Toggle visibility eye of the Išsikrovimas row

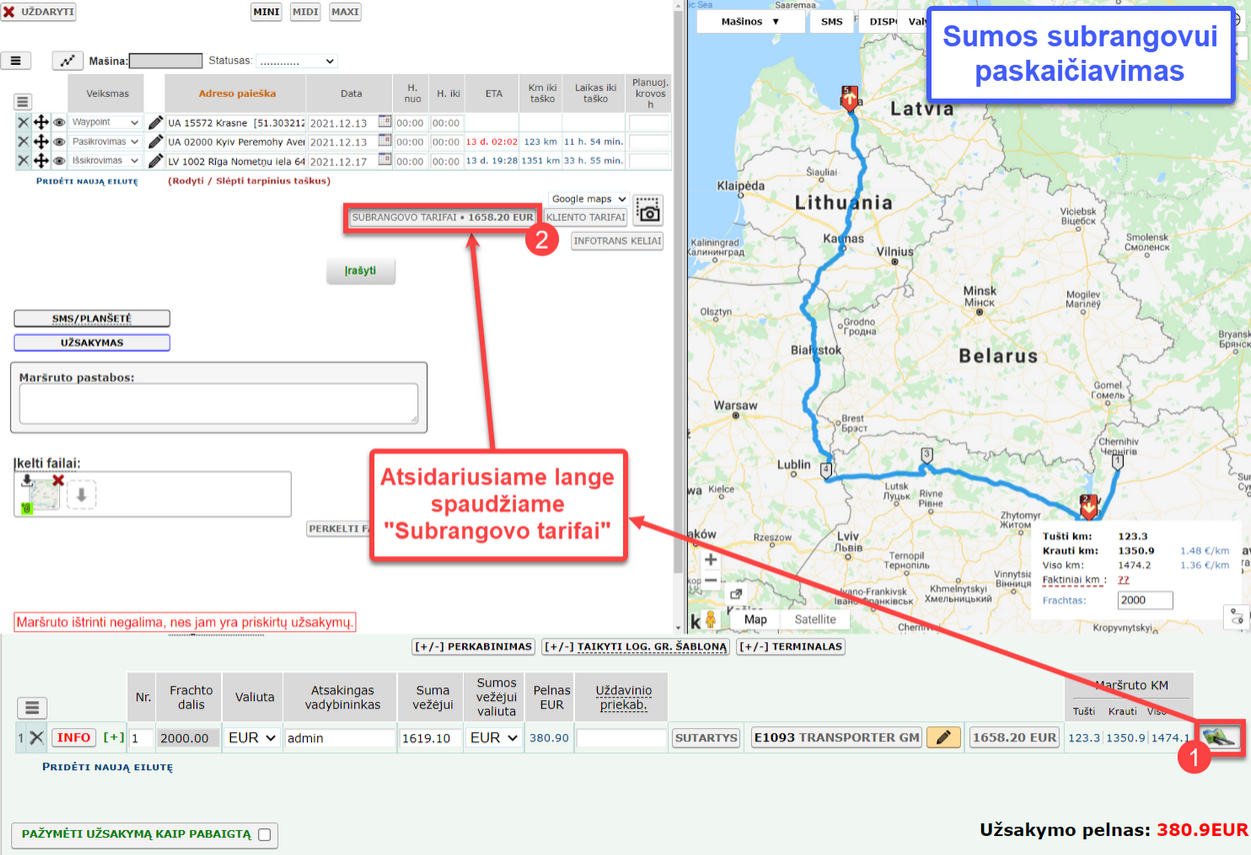point(59,161)
